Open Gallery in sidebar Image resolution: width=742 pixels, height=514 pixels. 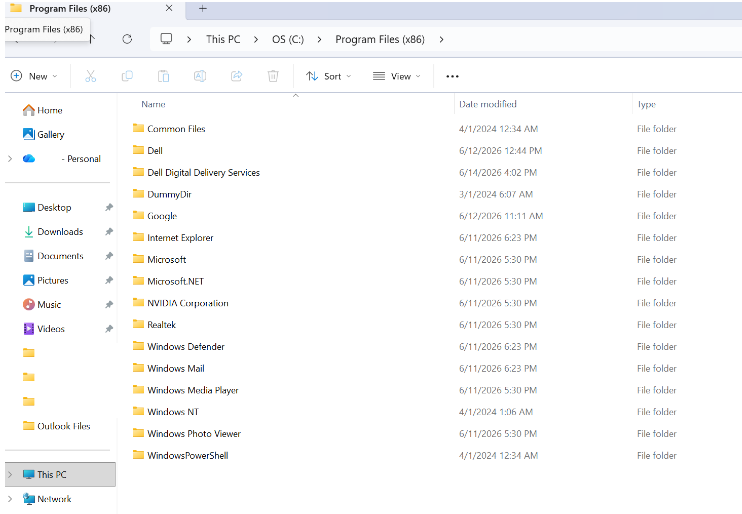tap(44, 134)
